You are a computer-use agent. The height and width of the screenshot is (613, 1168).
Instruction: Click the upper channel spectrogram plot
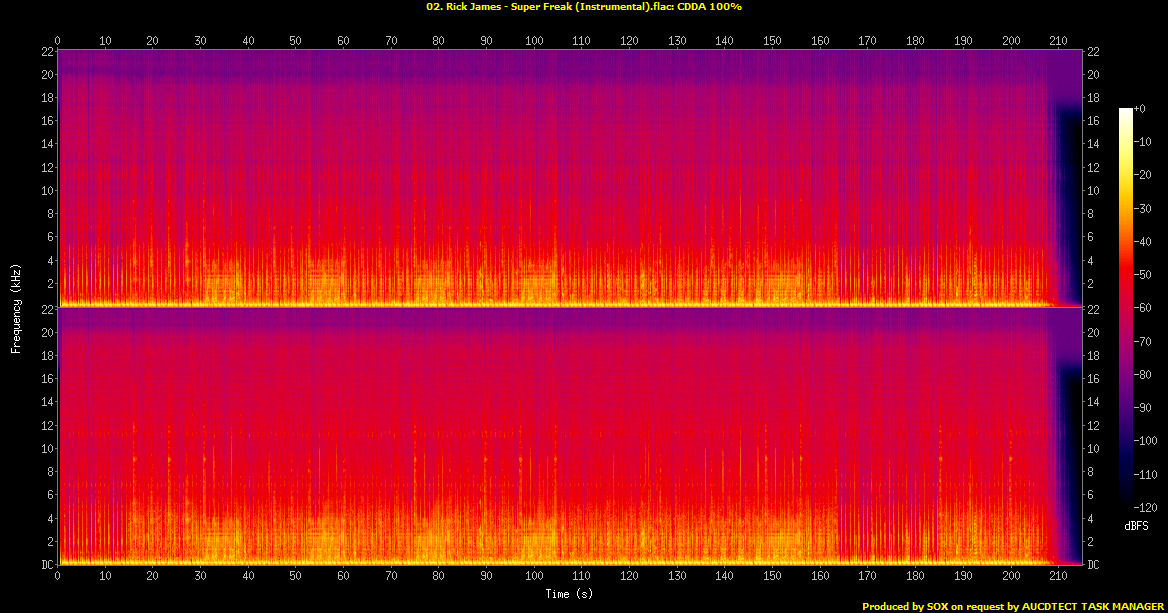tap(569, 179)
